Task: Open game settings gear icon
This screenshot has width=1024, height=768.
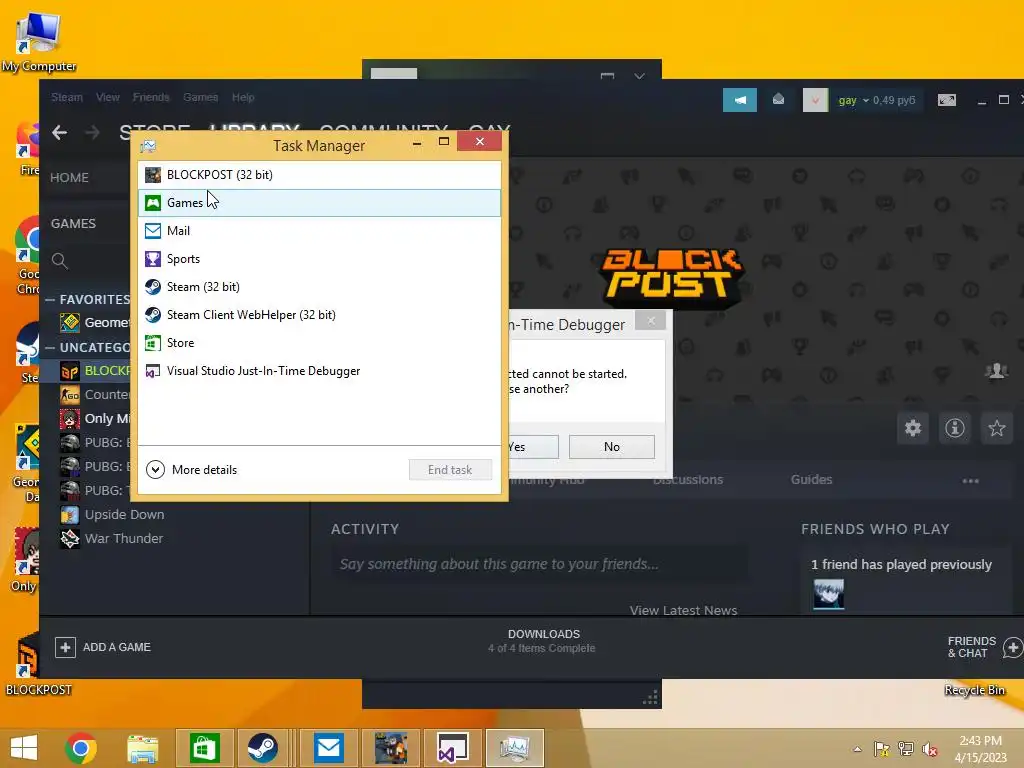Action: coord(913,428)
